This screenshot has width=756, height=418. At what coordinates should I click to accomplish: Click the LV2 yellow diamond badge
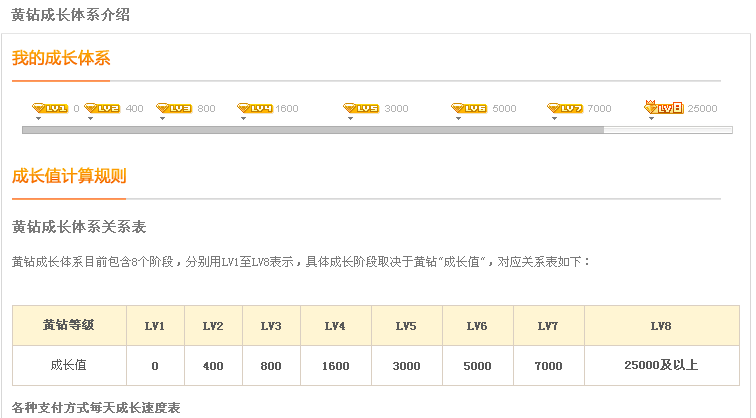coord(102,108)
